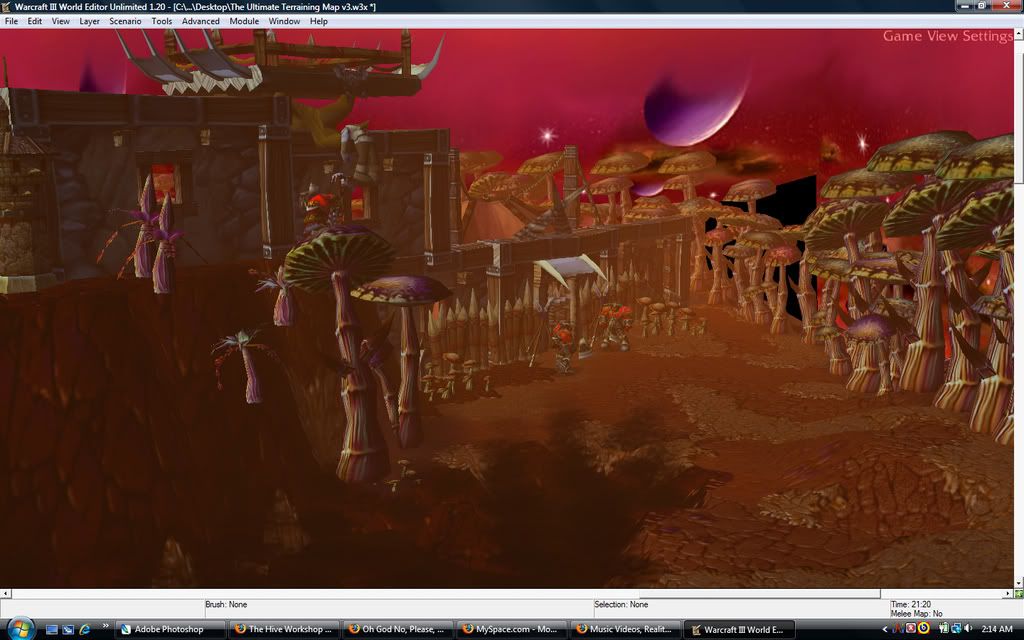The height and width of the screenshot is (640, 1024).
Task: Open the View menu
Action: [x=61, y=21]
